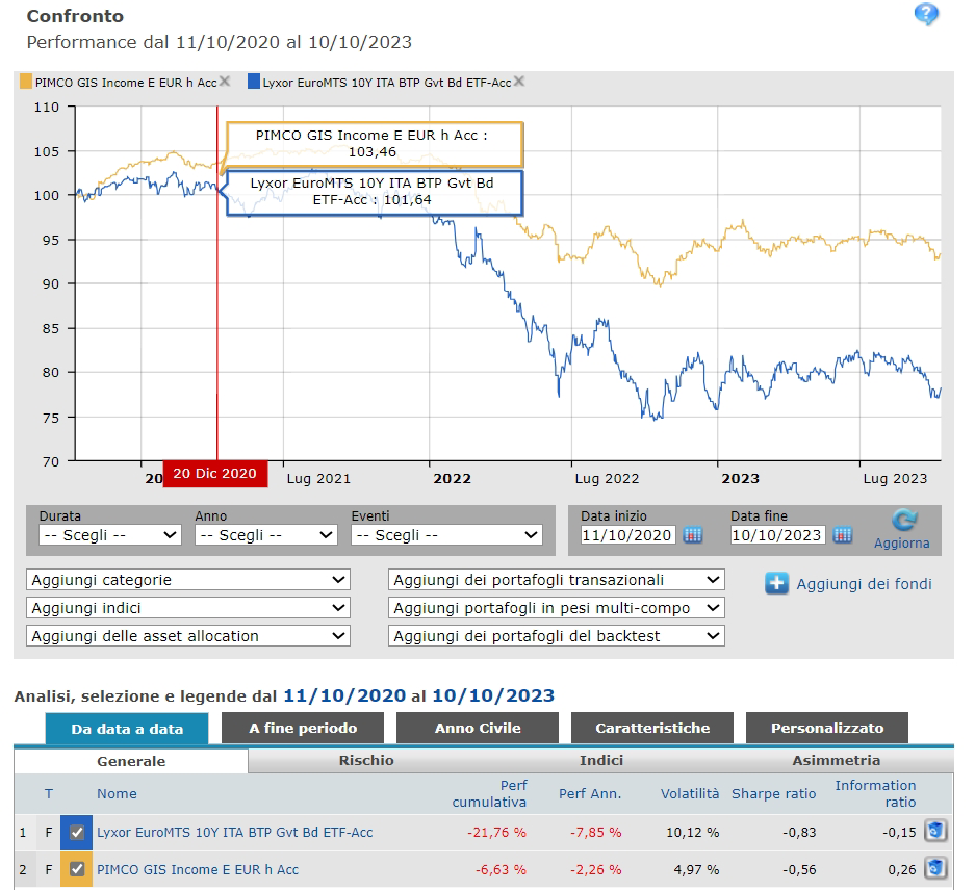
Task: Click the Aggiungi dei fondi link
Action: (864, 584)
